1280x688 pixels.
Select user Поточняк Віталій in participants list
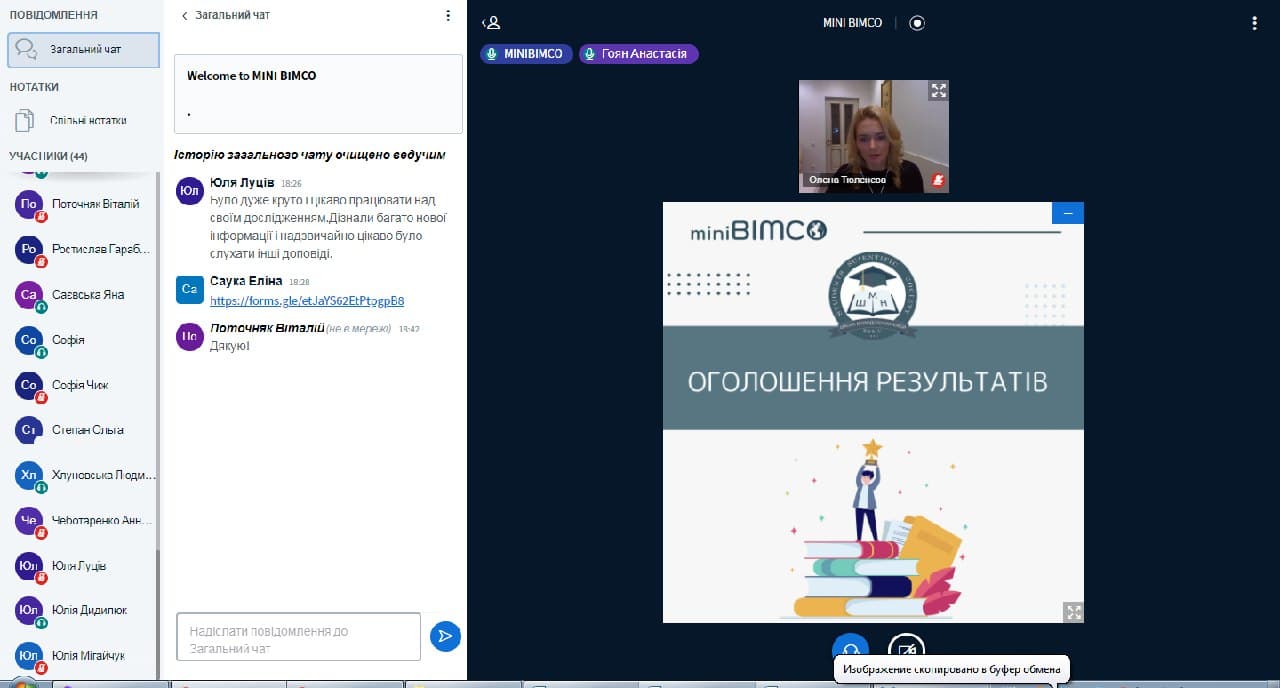click(84, 204)
